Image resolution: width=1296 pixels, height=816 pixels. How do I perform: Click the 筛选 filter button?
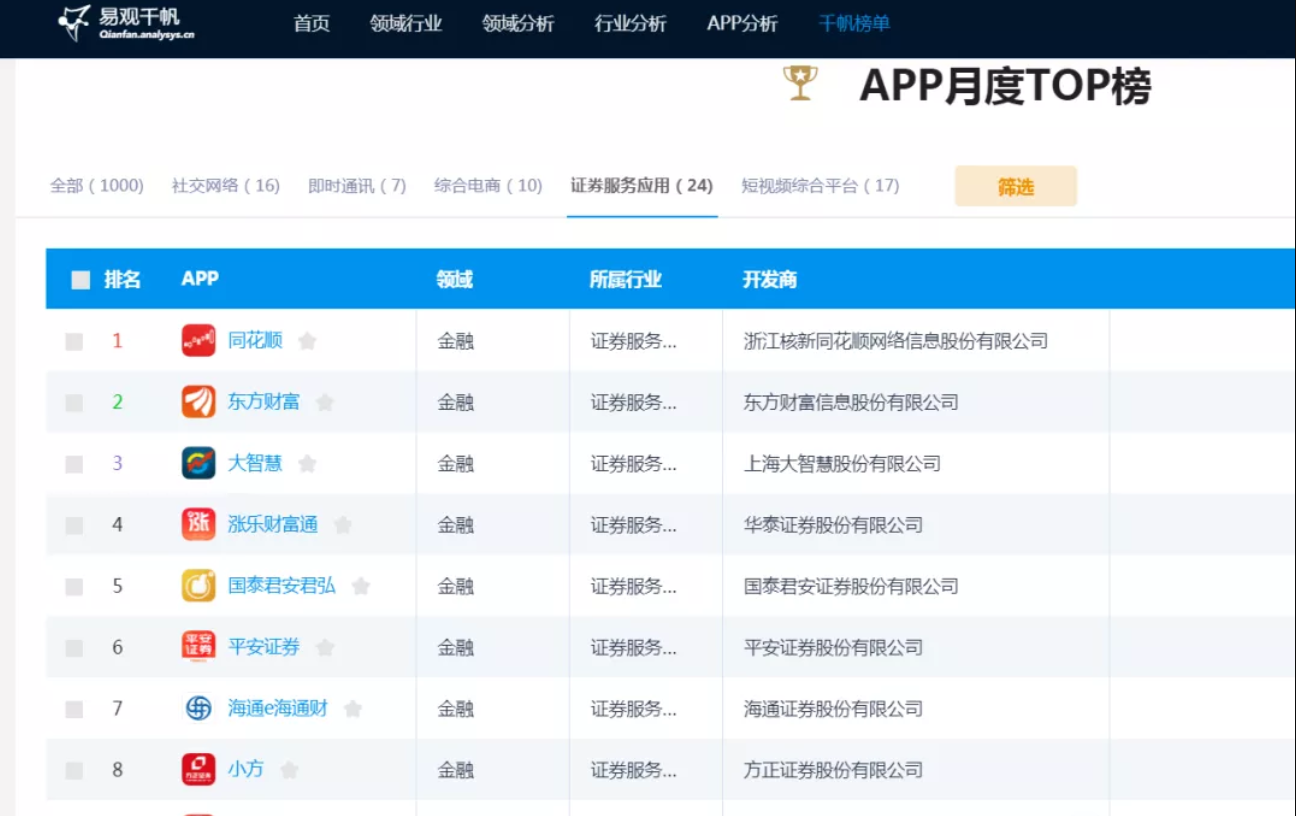pos(1015,186)
